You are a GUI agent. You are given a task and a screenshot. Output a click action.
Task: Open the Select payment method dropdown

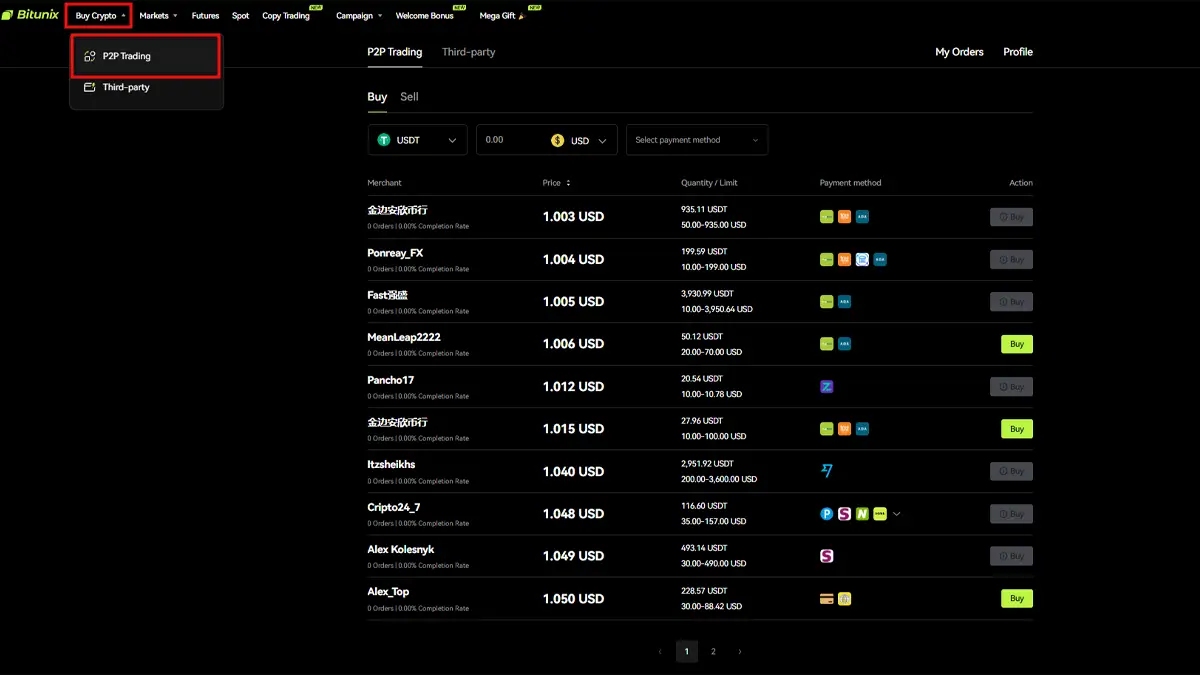tap(697, 140)
